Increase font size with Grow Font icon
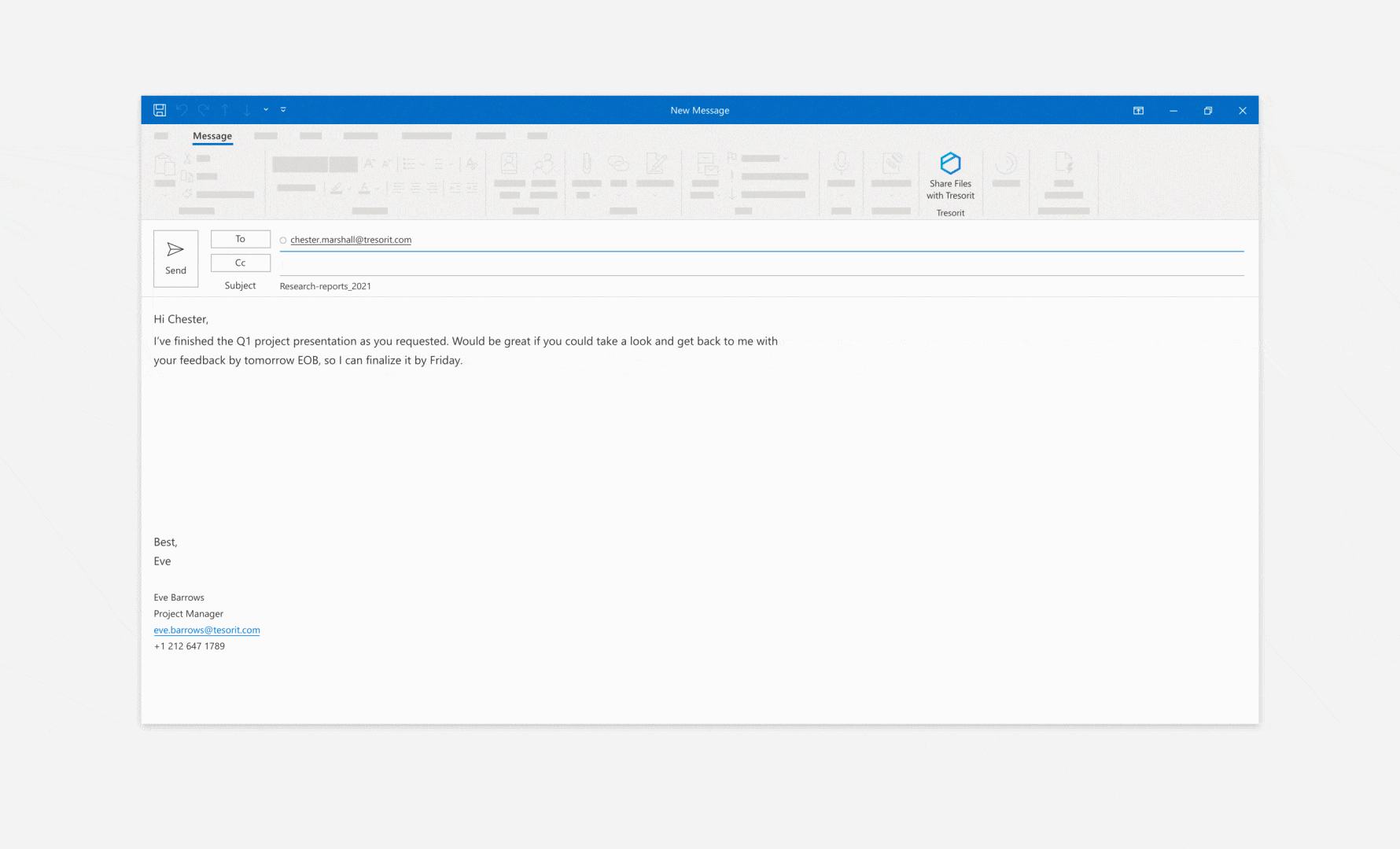Viewport: 1400px width, 849px height. pos(369,164)
